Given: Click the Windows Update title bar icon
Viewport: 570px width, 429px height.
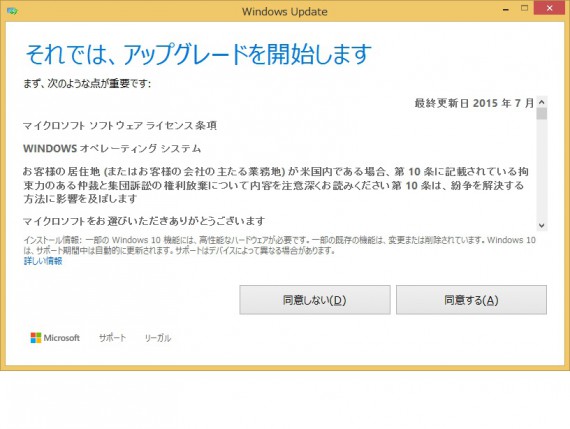Looking at the screenshot, I should [x=12, y=11].
